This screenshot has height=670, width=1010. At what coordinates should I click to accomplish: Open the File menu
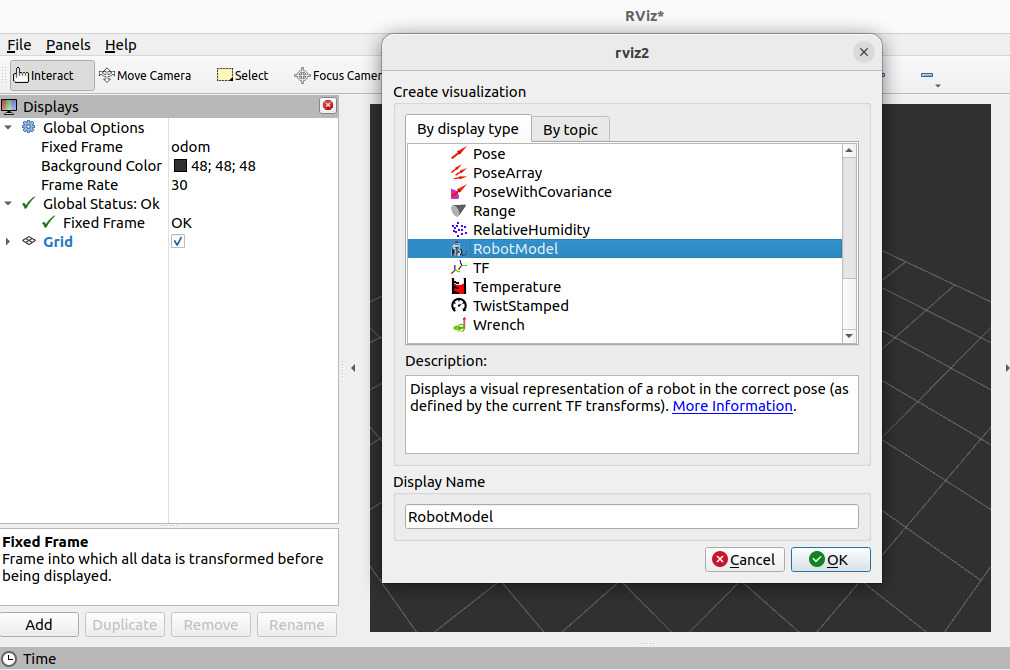click(x=19, y=45)
